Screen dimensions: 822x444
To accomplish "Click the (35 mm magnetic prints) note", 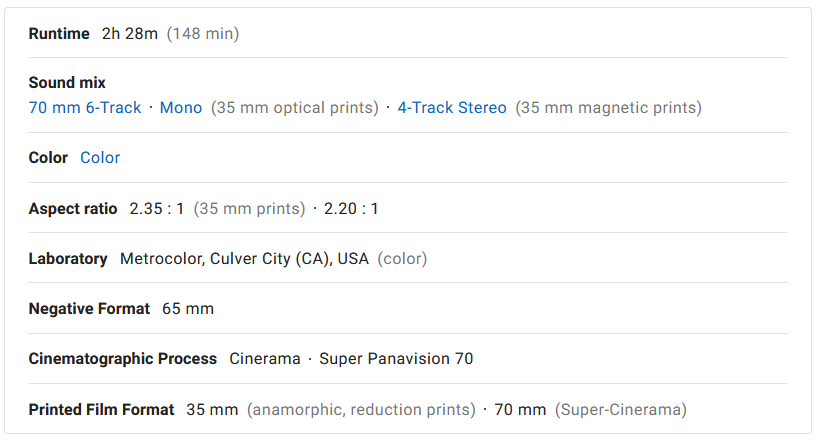I will pos(609,107).
